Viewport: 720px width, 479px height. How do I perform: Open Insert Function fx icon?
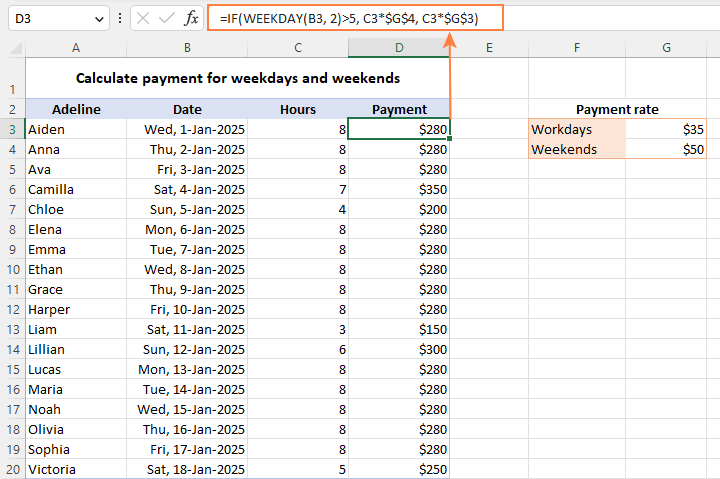click(191, 18)
